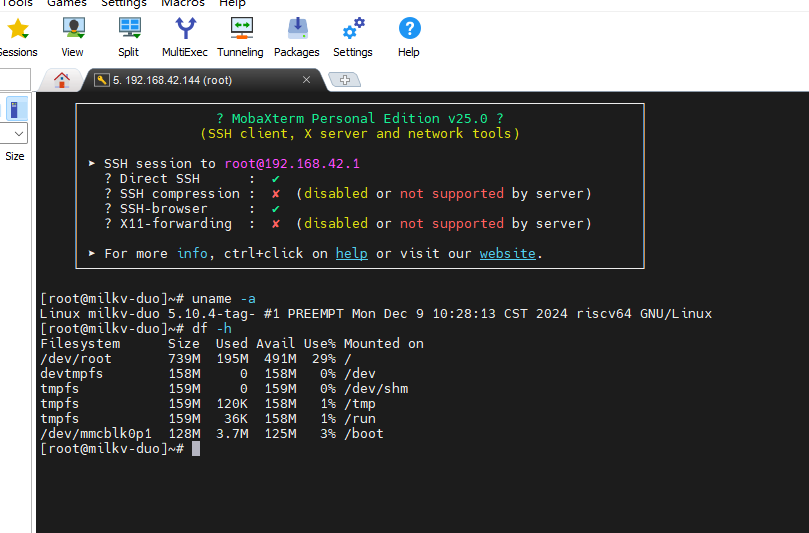The height and width of the screenshot is (533, 809).
Task: Visit the website link in banner
Action: pos(508,253)
